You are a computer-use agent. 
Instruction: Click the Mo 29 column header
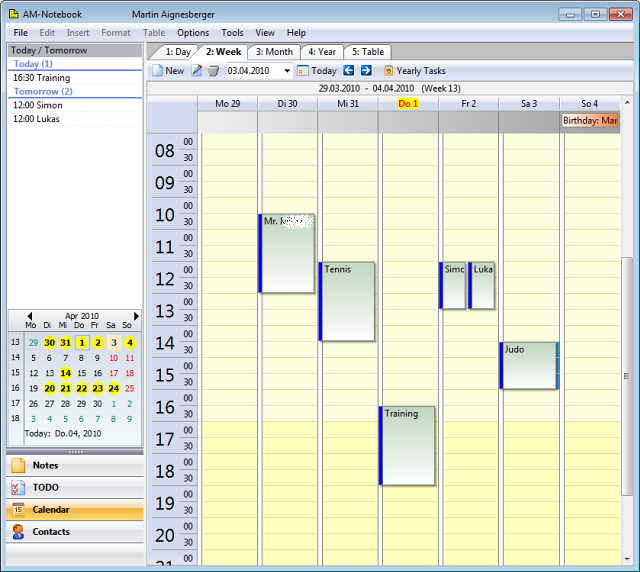click(228, 104)
